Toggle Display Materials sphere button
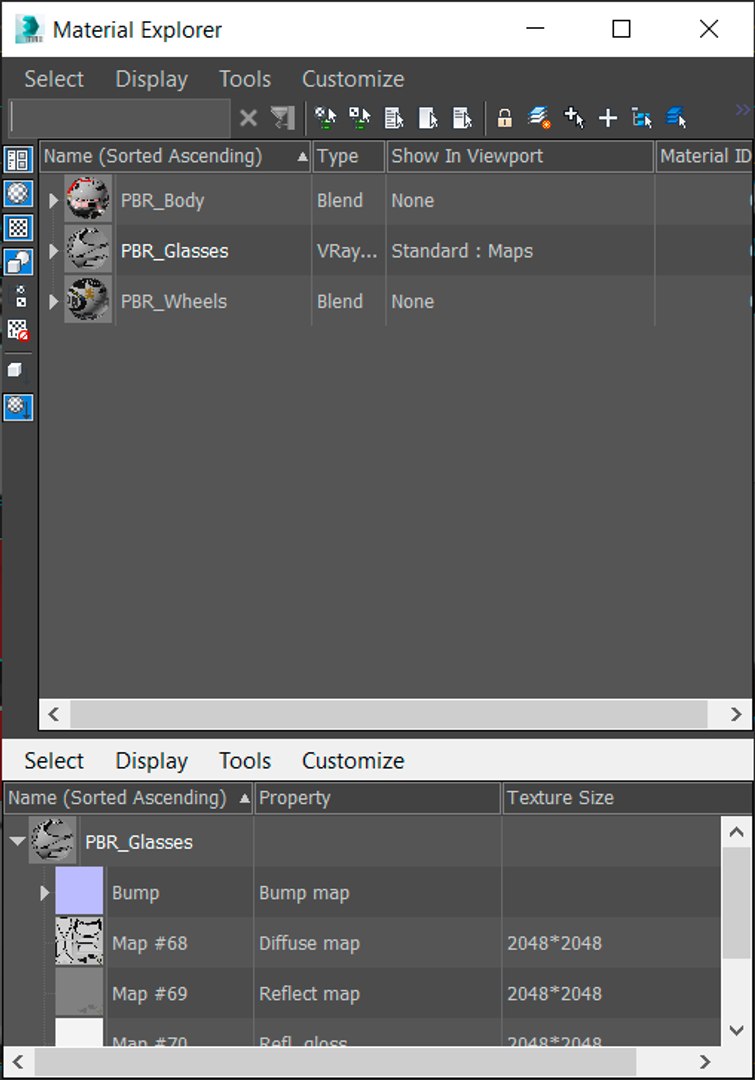The width and height of the screenshot is (755, 1080). click(x=19, y=194)
